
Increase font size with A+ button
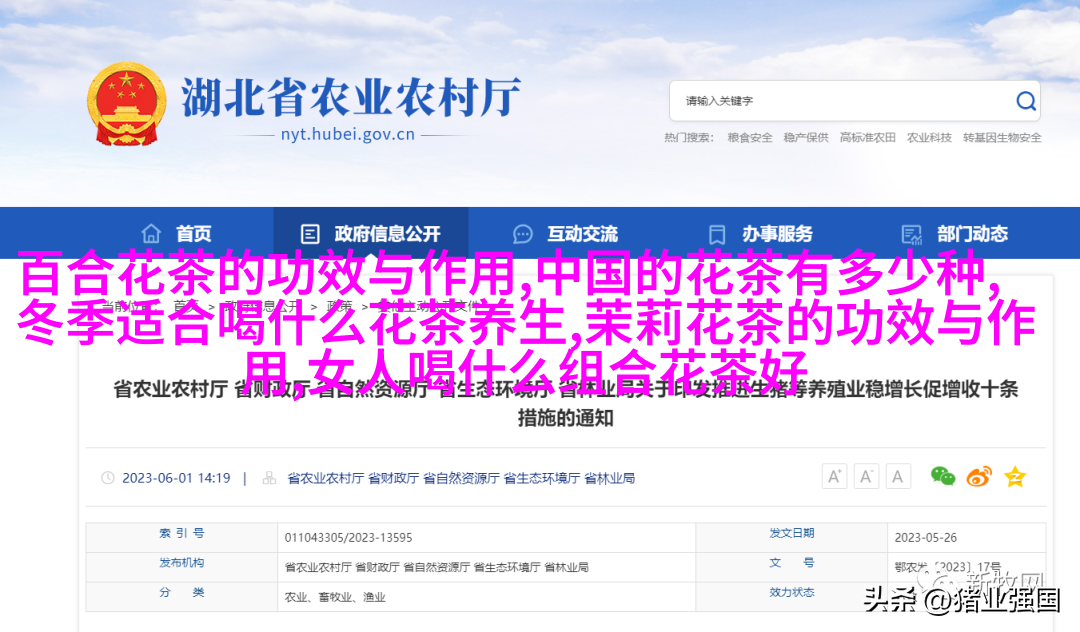tap(834, 477)
